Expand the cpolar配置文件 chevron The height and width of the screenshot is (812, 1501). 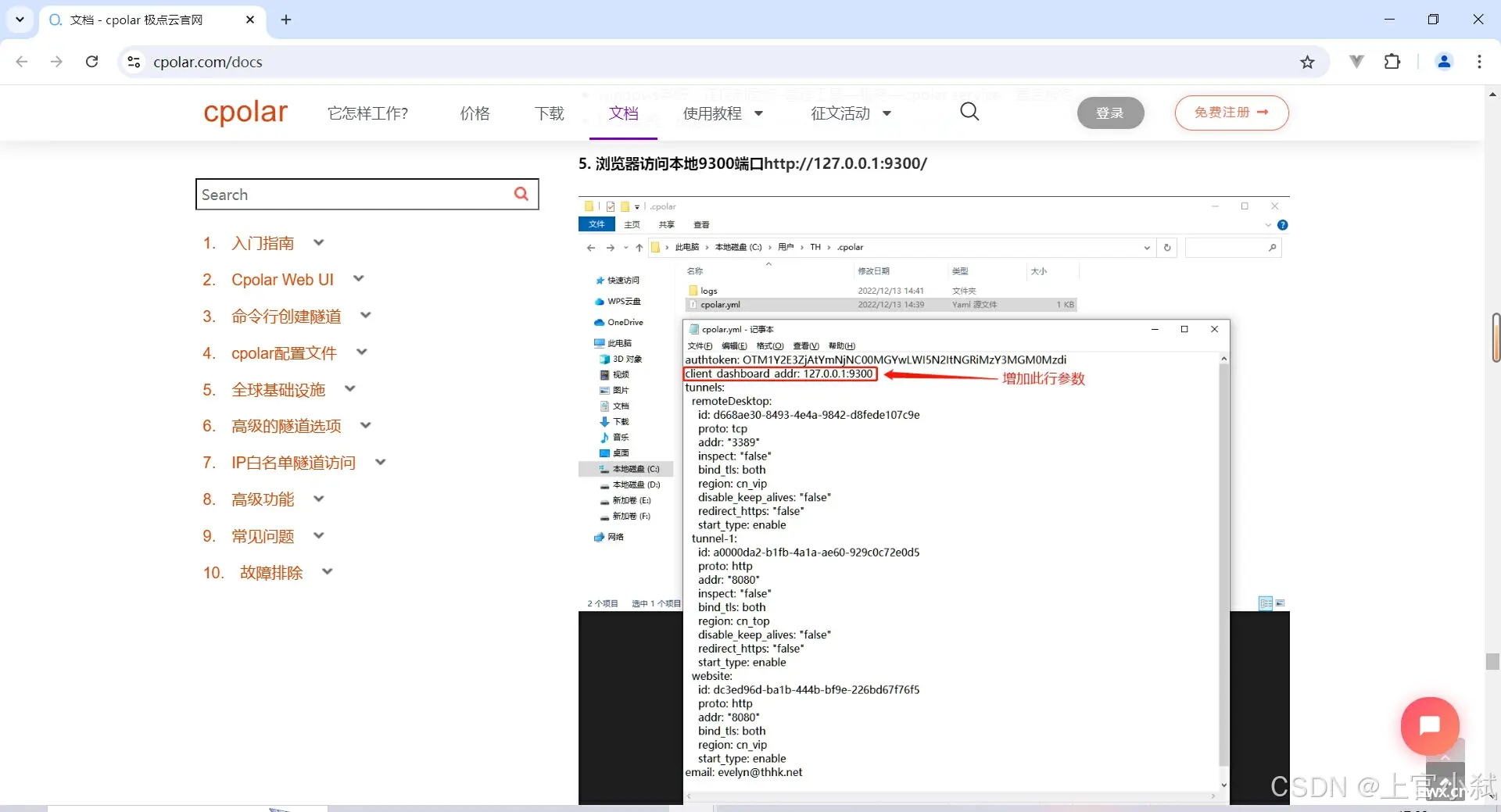(x=361, y=352)
